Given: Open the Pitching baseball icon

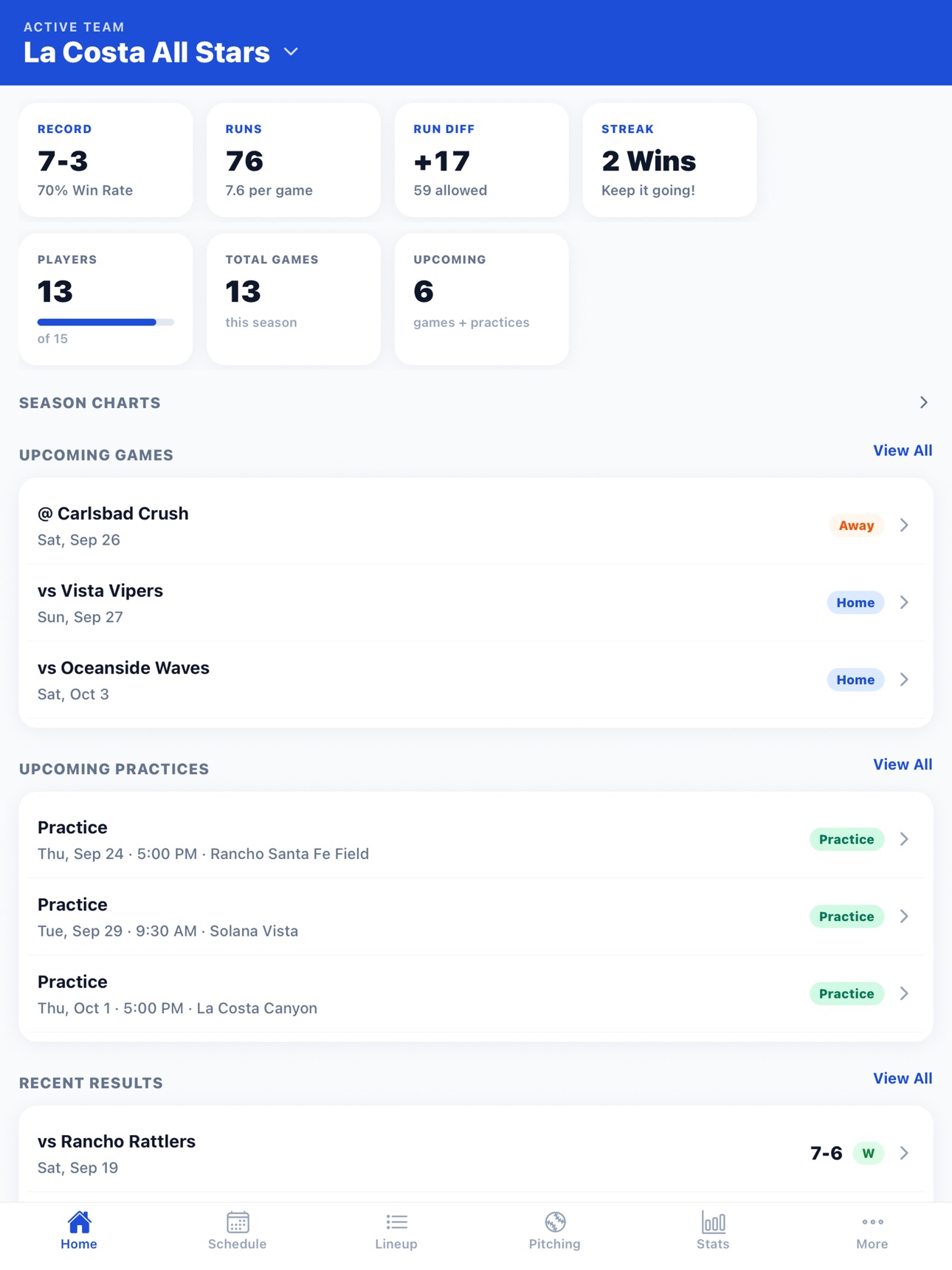Looking at the screenshot, I should [x=555, y=1222].
